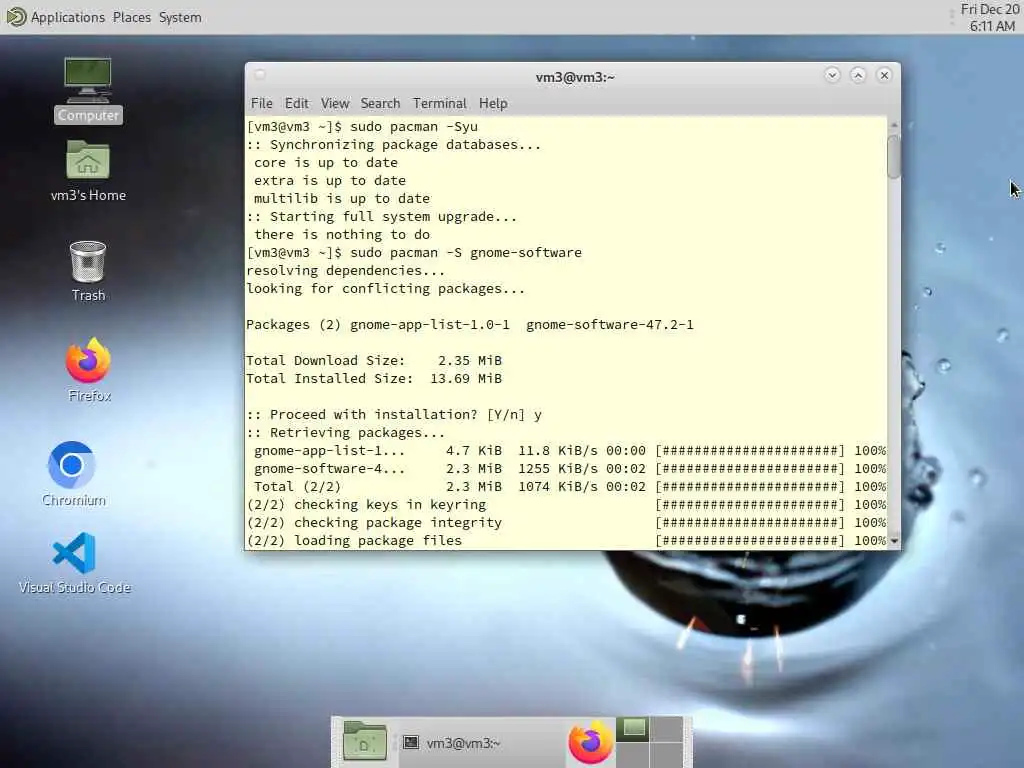Click the terminal title 'vm3@vm3:~'
The width and height of the screenshot is (1024, 768).
(575, 77)
